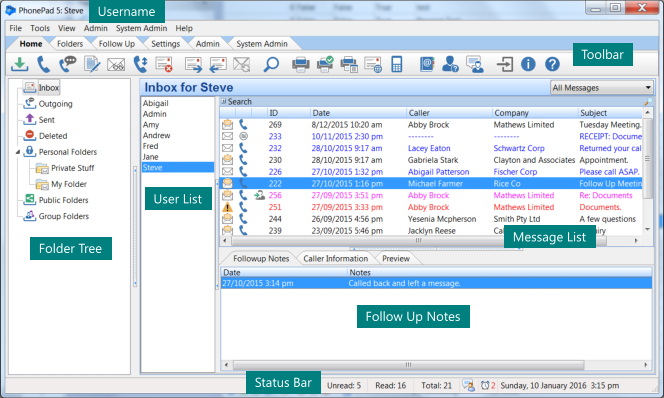
Task: Click the mobile handset toolbar icon
Action: (x=397, y=64)
